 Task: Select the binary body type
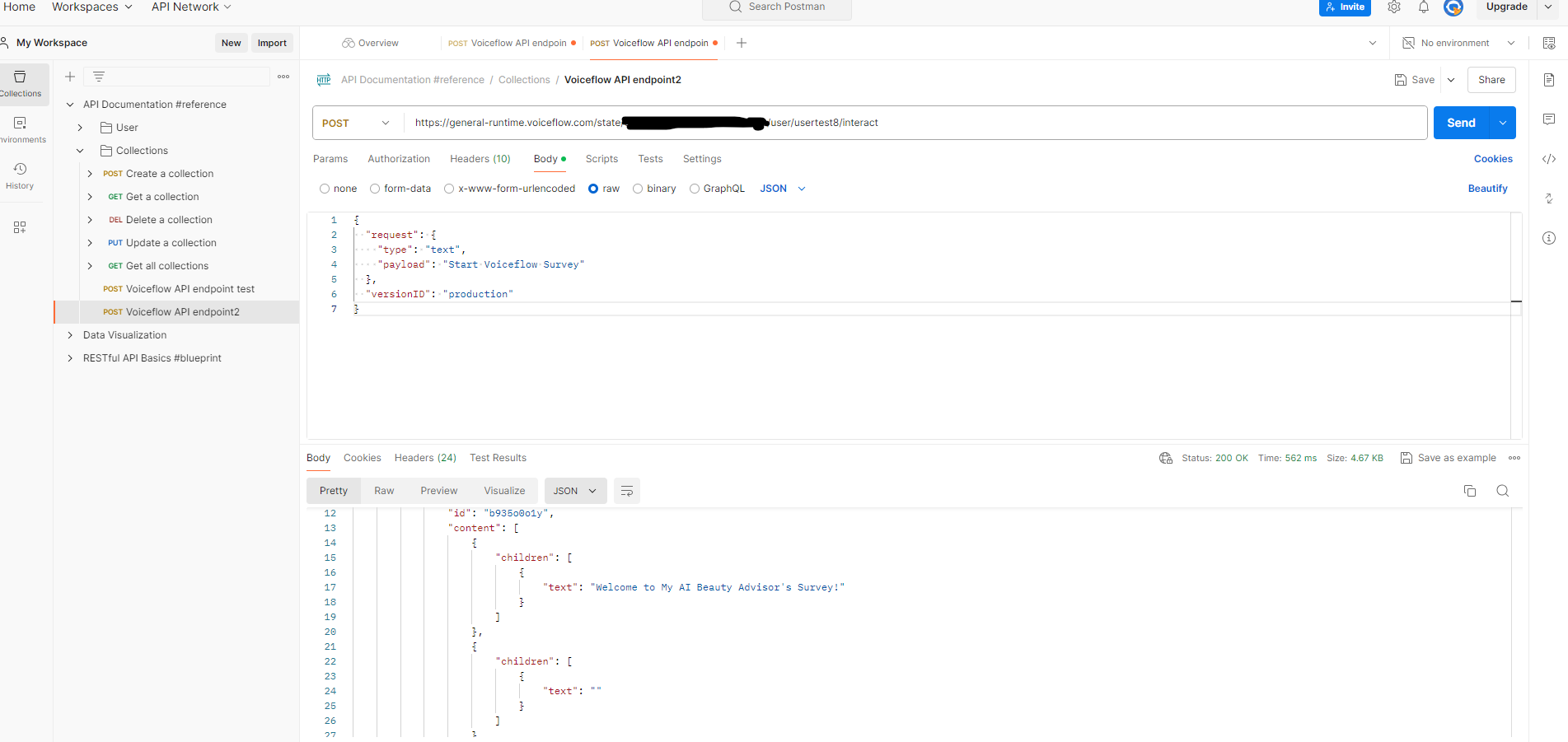[638, 189]
